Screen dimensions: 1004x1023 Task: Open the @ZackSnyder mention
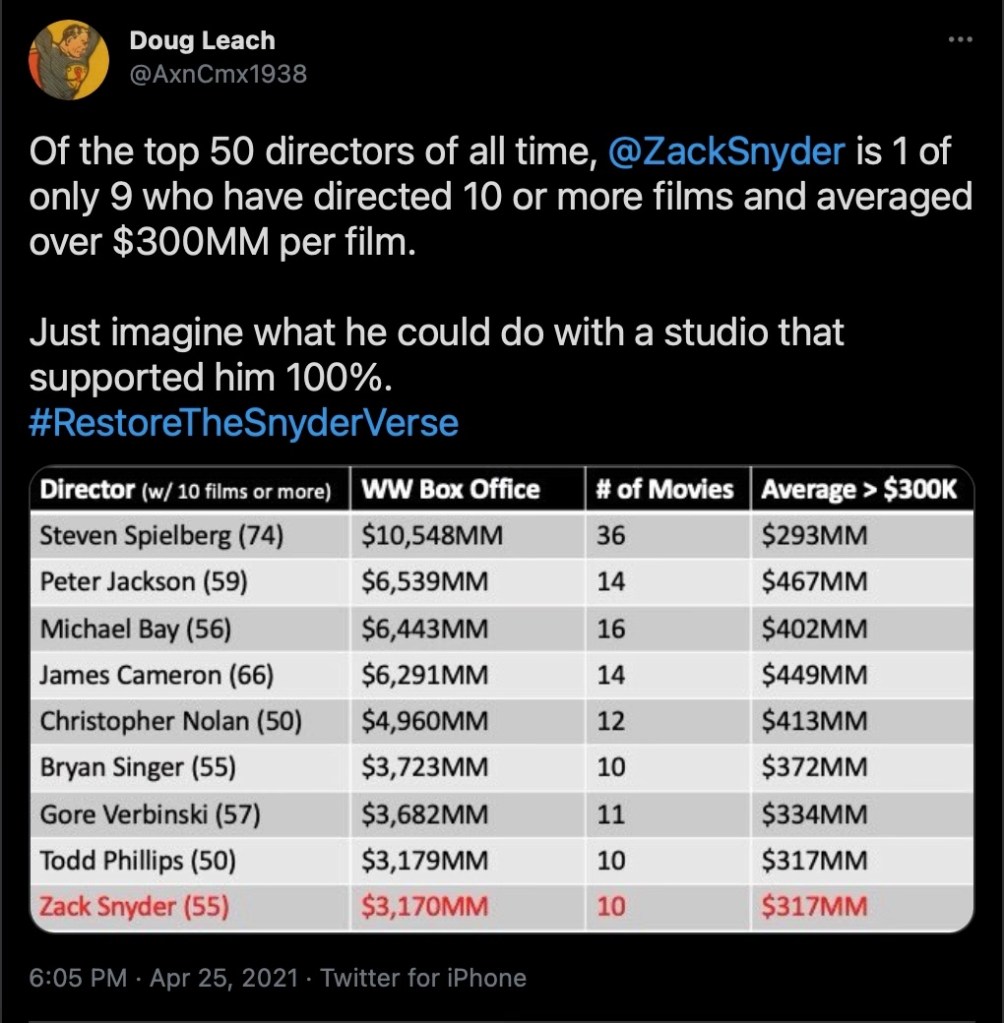pyautogui.click(x=728, y=152)
